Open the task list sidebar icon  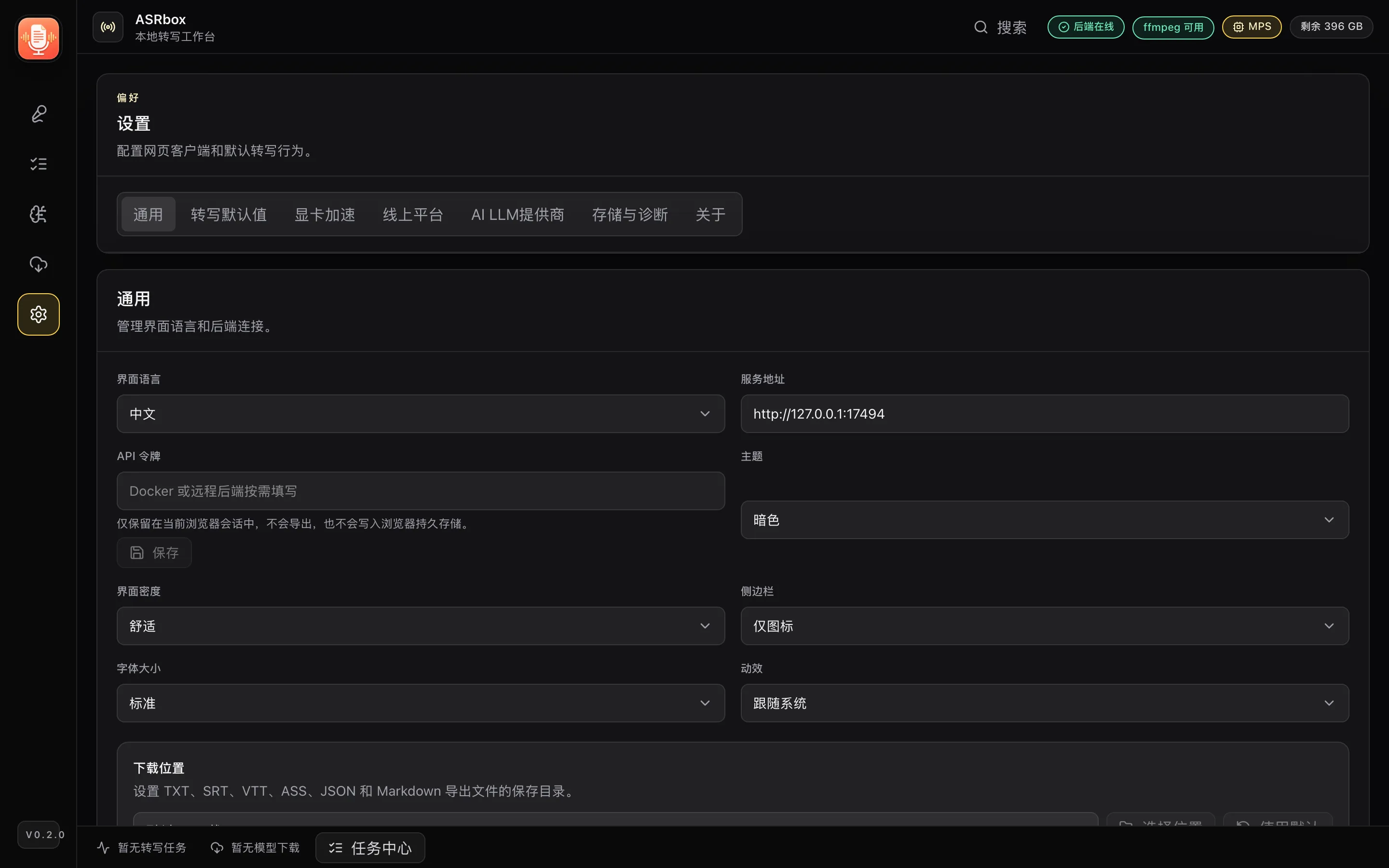39,164
